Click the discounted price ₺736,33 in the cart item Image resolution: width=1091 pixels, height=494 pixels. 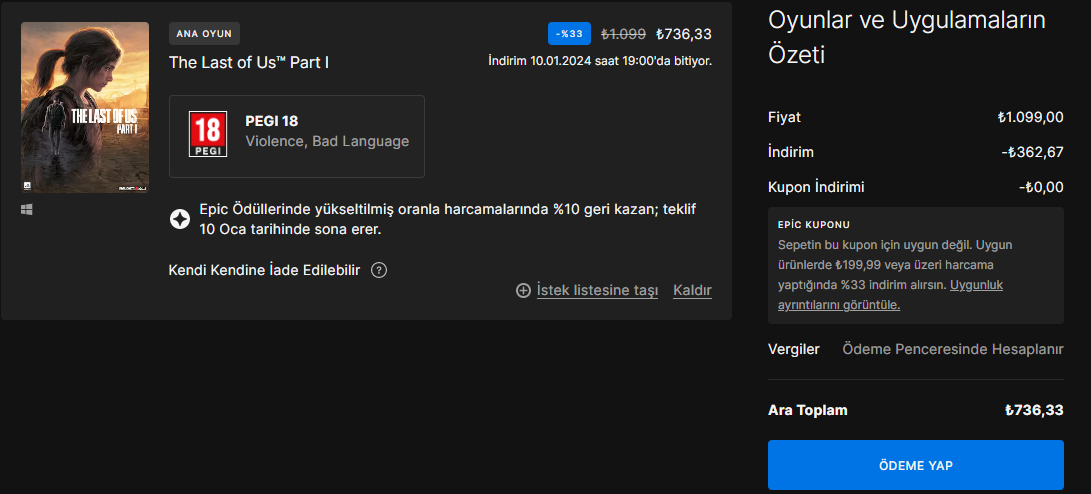pyautogui.click(x=684, y=33)
